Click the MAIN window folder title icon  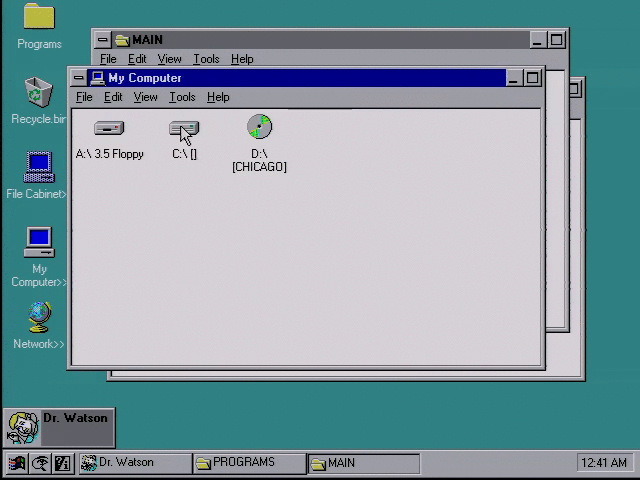122,40
